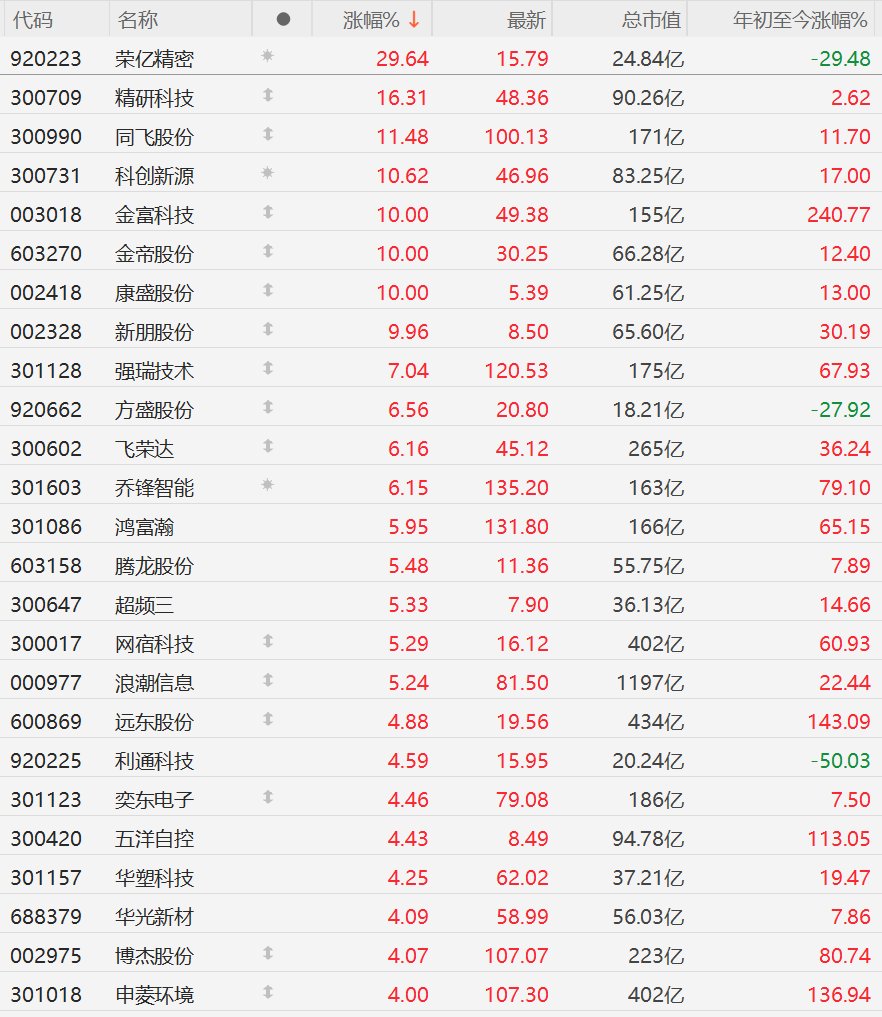The image size is (882, 1017).
Task: Click the 康盛股份 latest price 5.39
Action: tap(529, 293)
